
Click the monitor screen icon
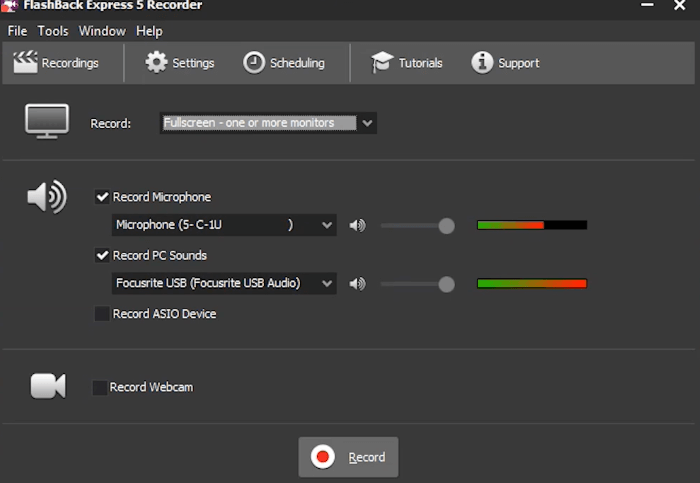click(x=47, y=121)
